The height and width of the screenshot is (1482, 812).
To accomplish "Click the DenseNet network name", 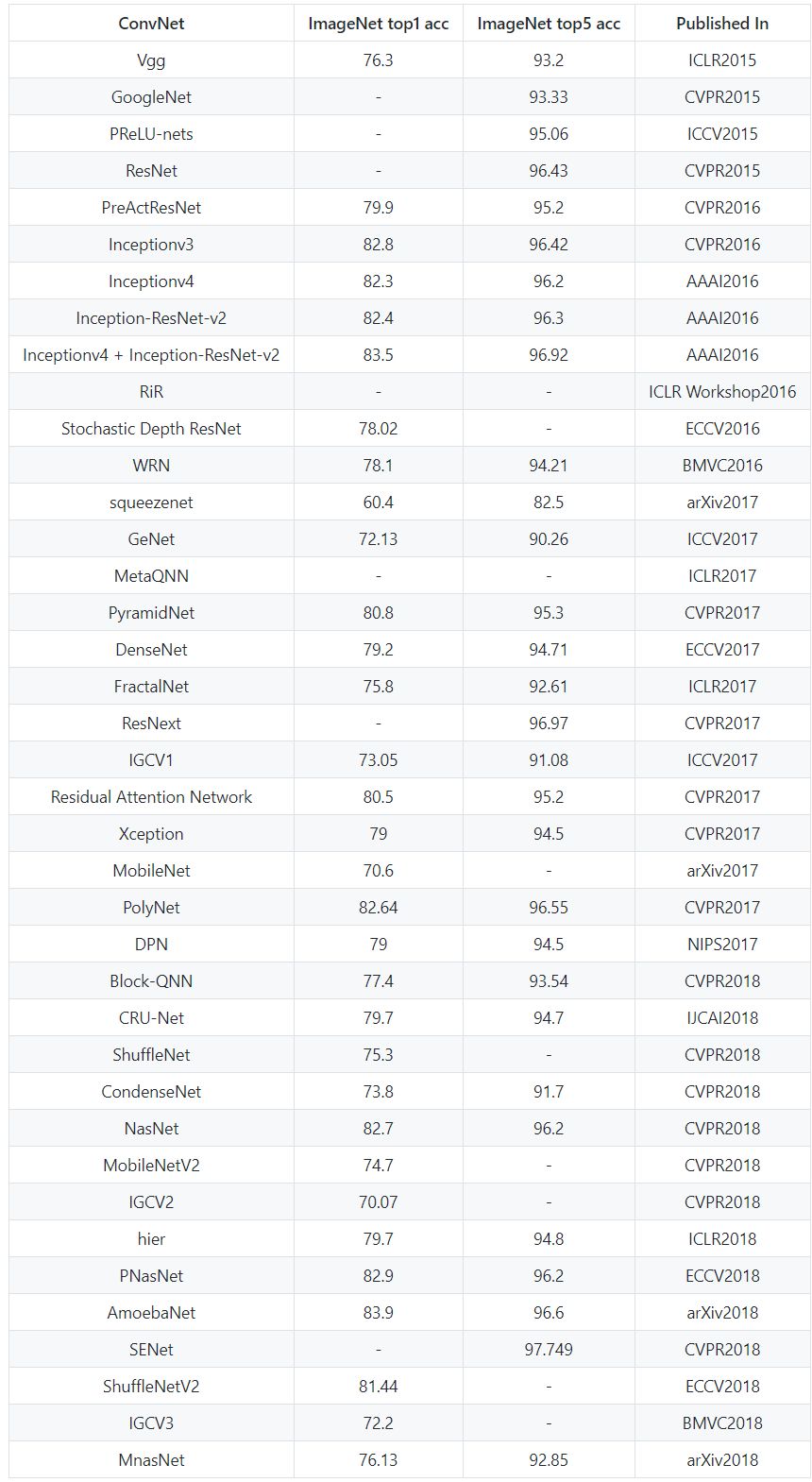I will (x=151, y=650).
